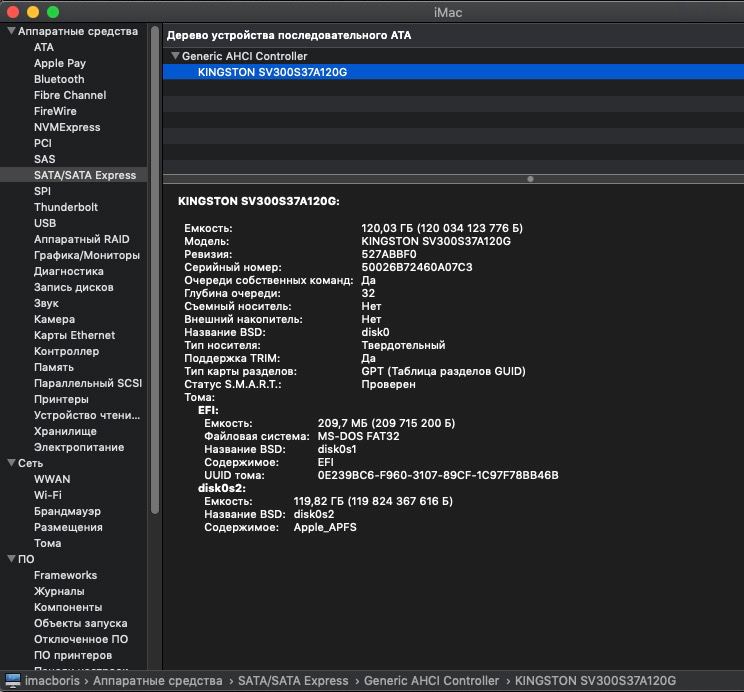The height and width of the screenshot is (692, 744).
Task: Click the green zoom window button
Action: click(53, 12)
